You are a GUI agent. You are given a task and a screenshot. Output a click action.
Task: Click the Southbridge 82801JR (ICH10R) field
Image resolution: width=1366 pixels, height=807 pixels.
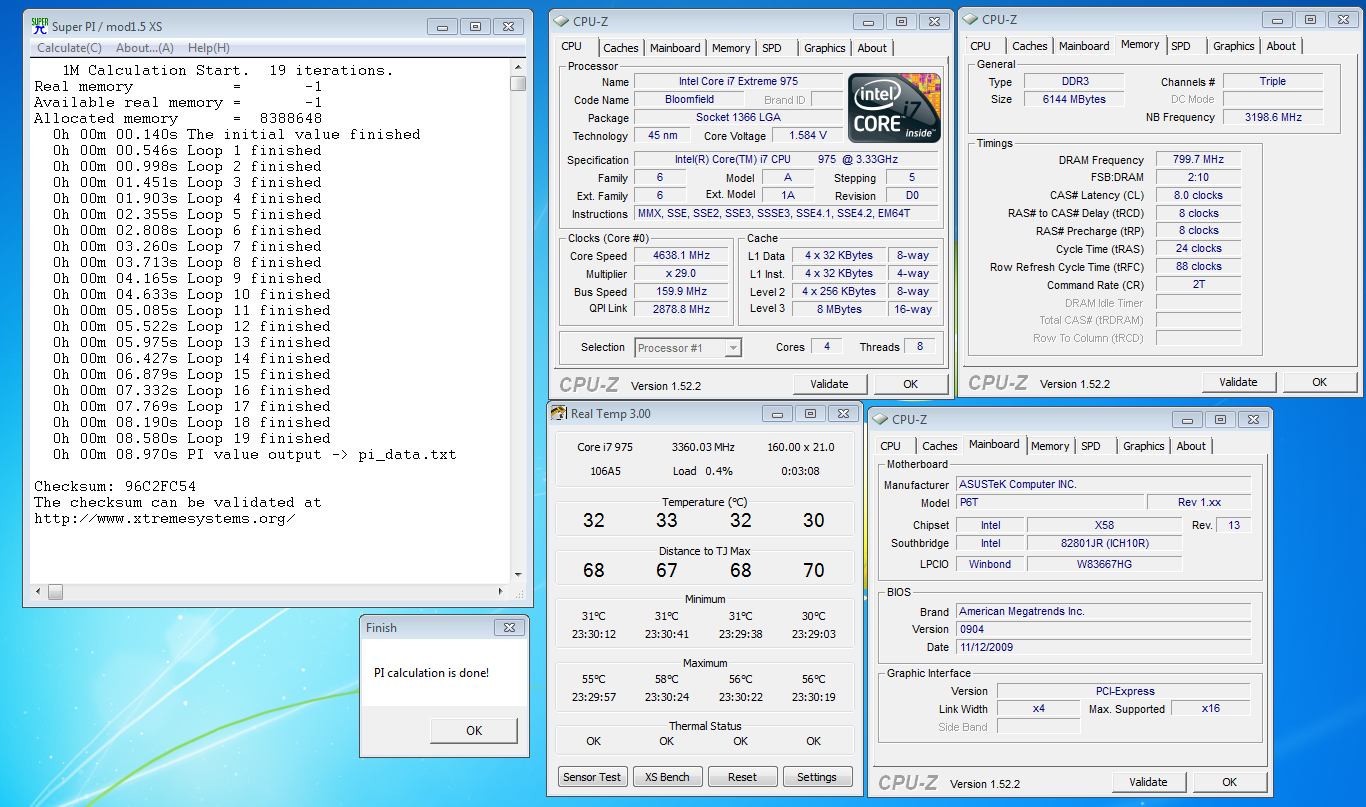(1103, 544)
